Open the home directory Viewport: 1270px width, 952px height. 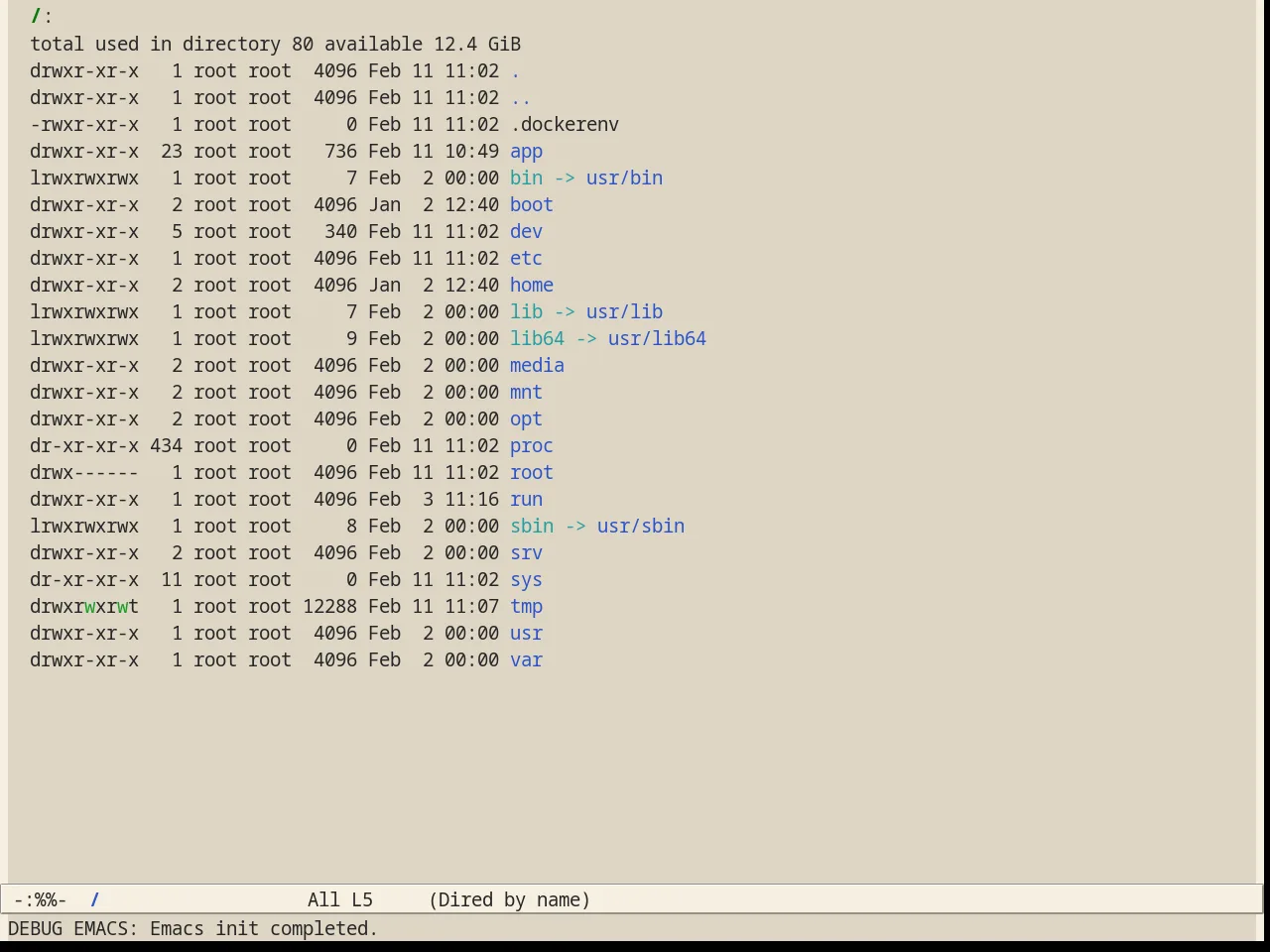pos(531,286)
